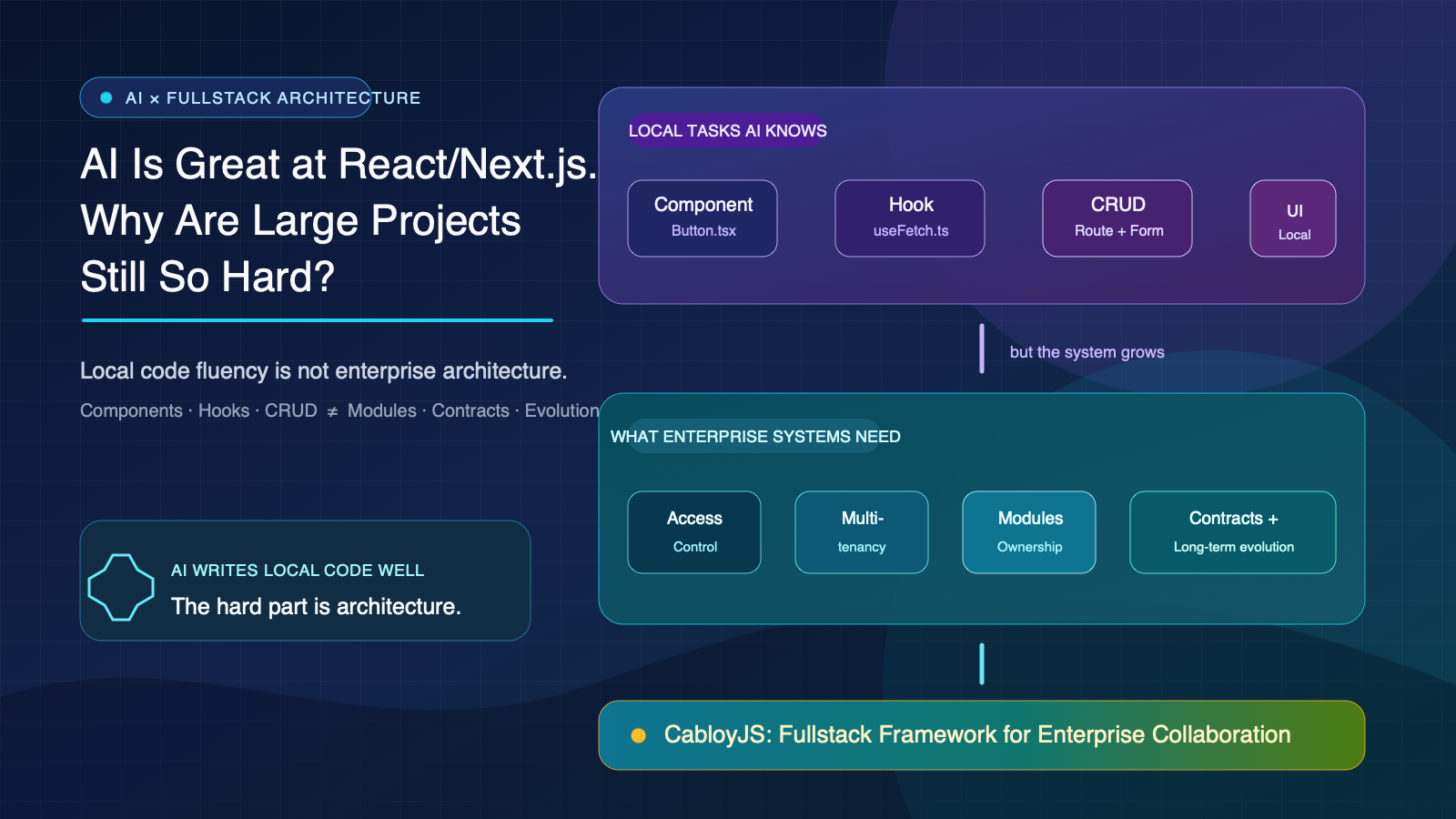Select the Hook useFetch.ts card
The width and height of the screenshot is (1456, 819).
coord(910,218)
